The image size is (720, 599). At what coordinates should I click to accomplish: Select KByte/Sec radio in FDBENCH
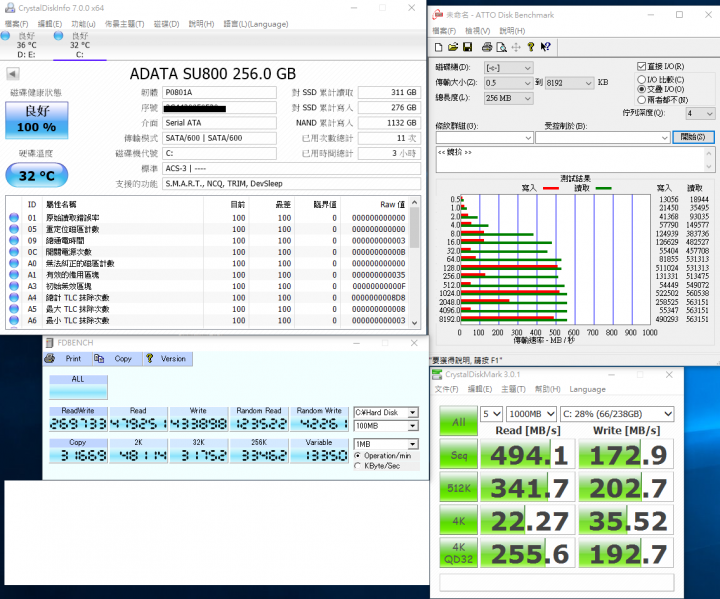[358, 466]
